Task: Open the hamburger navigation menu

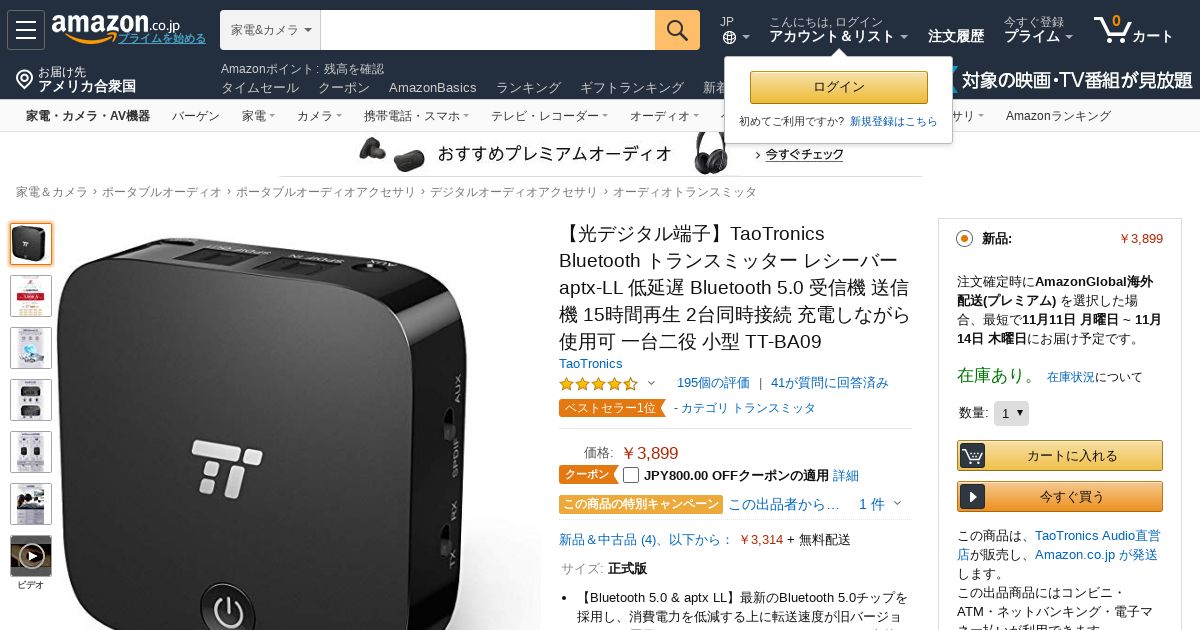Action: (26, 30)
